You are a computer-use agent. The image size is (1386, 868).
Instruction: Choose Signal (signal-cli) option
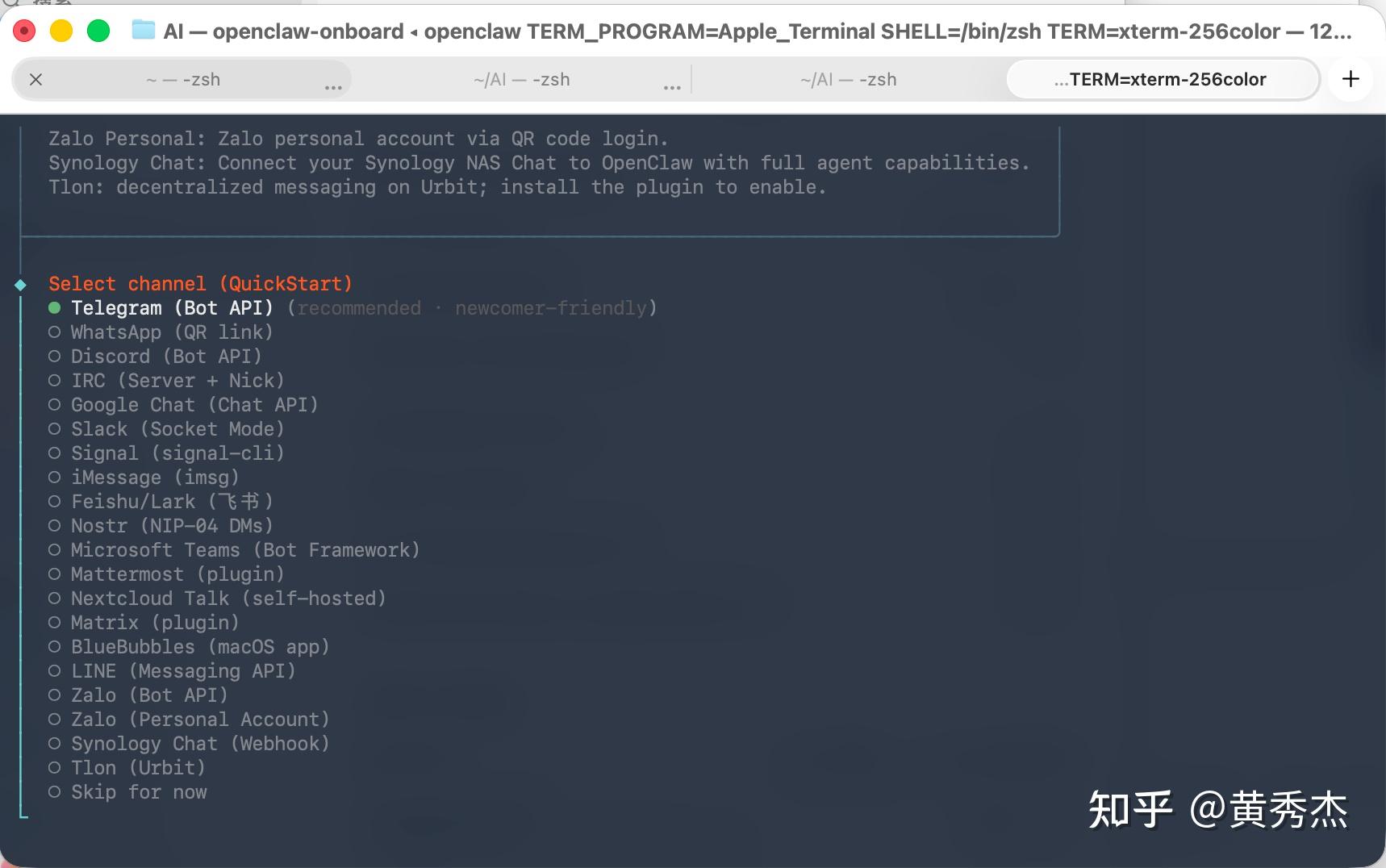point(166,453)
